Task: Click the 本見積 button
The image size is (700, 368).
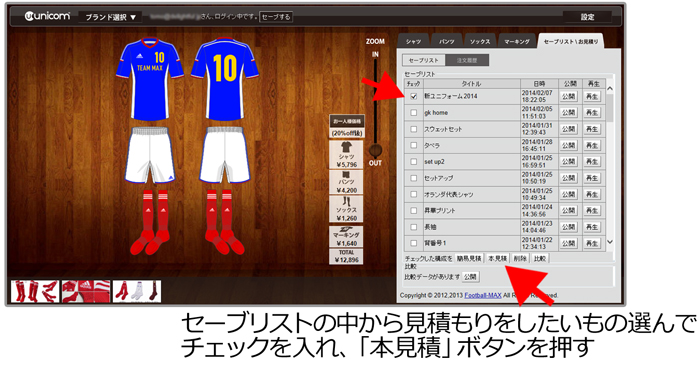Action: pyautogui.click(x=497, y=259)
